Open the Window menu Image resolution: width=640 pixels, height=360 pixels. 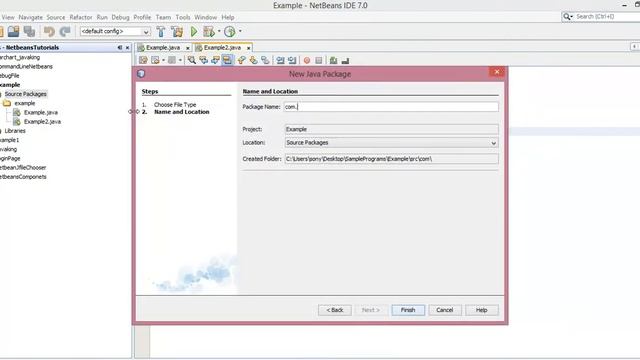[205, 17]
